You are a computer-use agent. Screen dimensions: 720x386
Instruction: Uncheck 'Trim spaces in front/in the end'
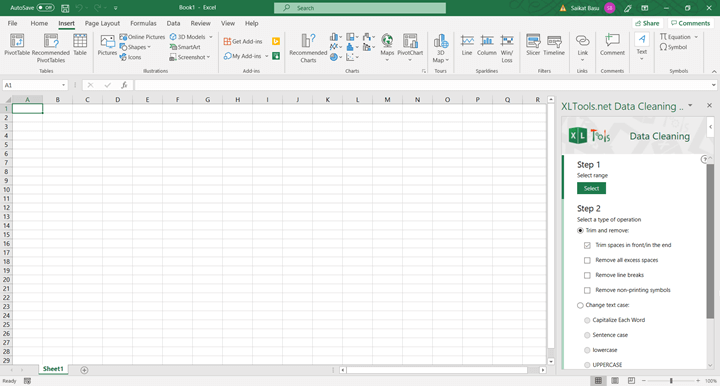click(x=587, y=245)
